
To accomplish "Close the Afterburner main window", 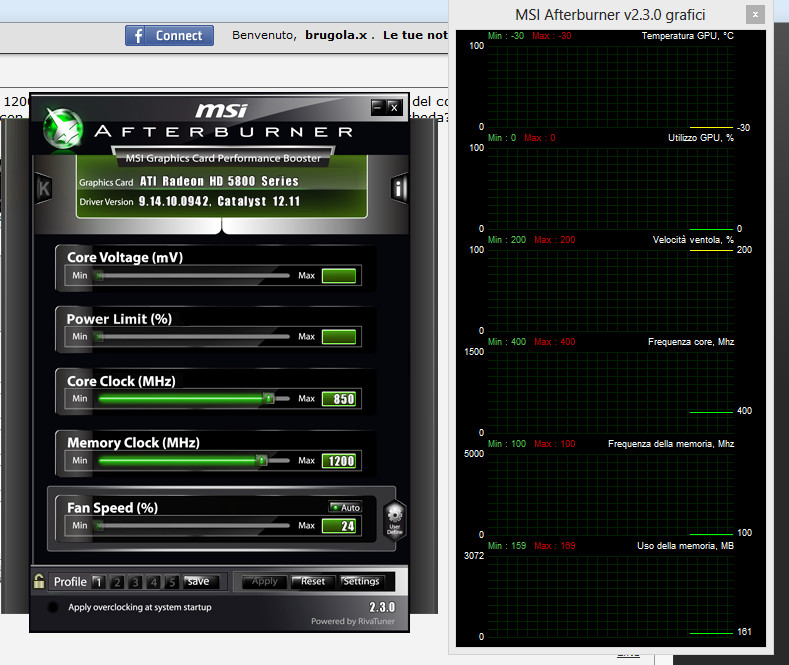I will click(394, 107).
